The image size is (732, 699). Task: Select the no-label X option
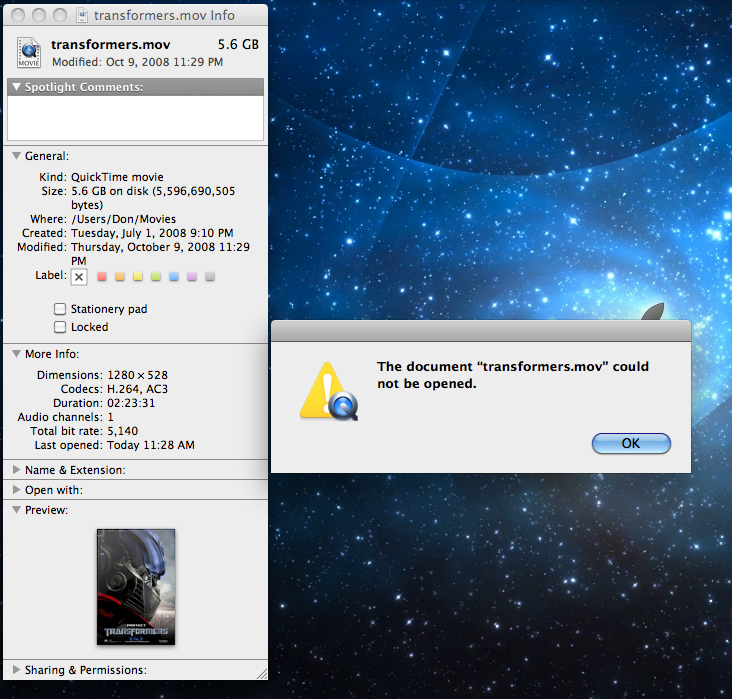(79, 277)
